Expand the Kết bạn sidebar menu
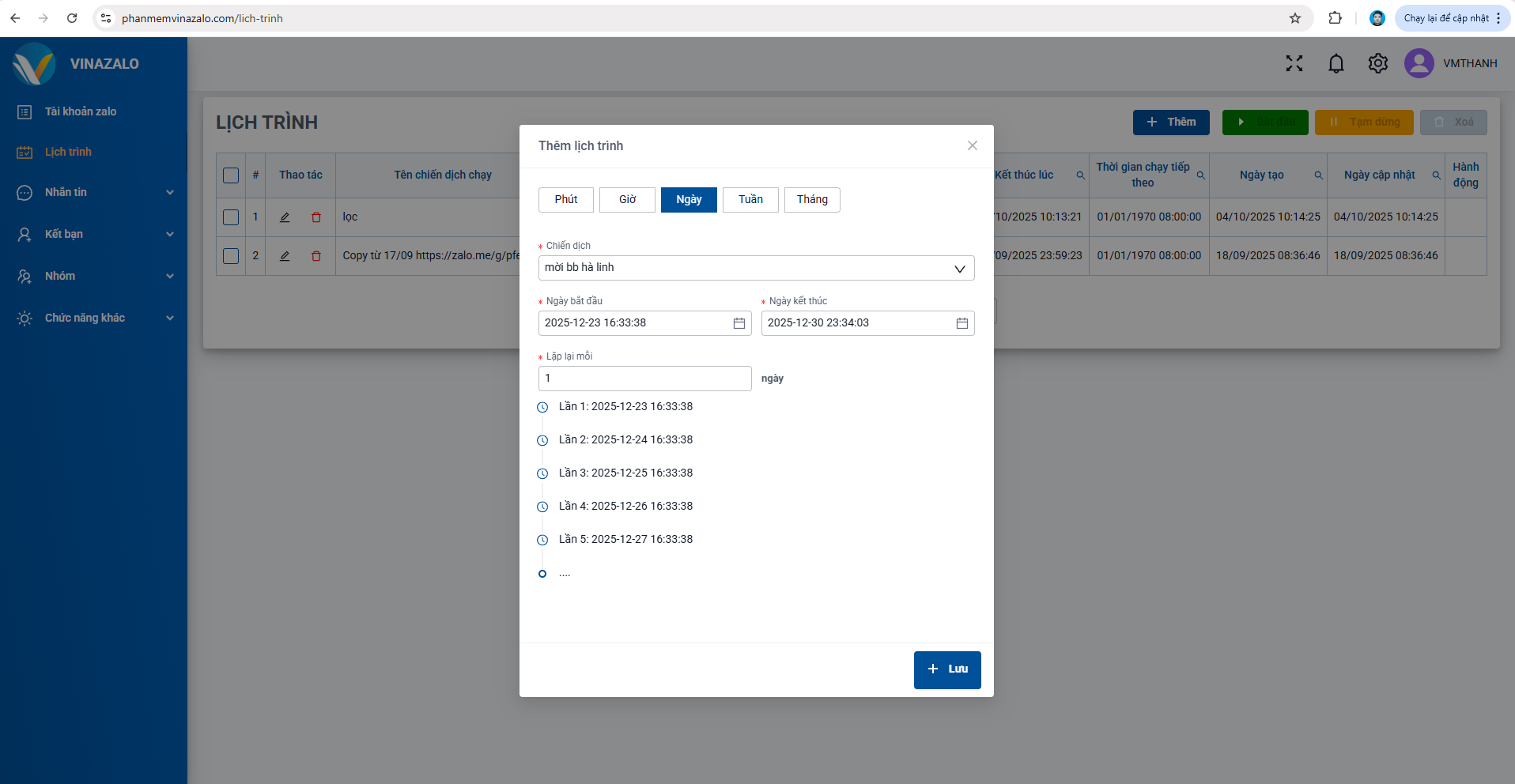The image size is (1515, 784). tap(95, 234)
